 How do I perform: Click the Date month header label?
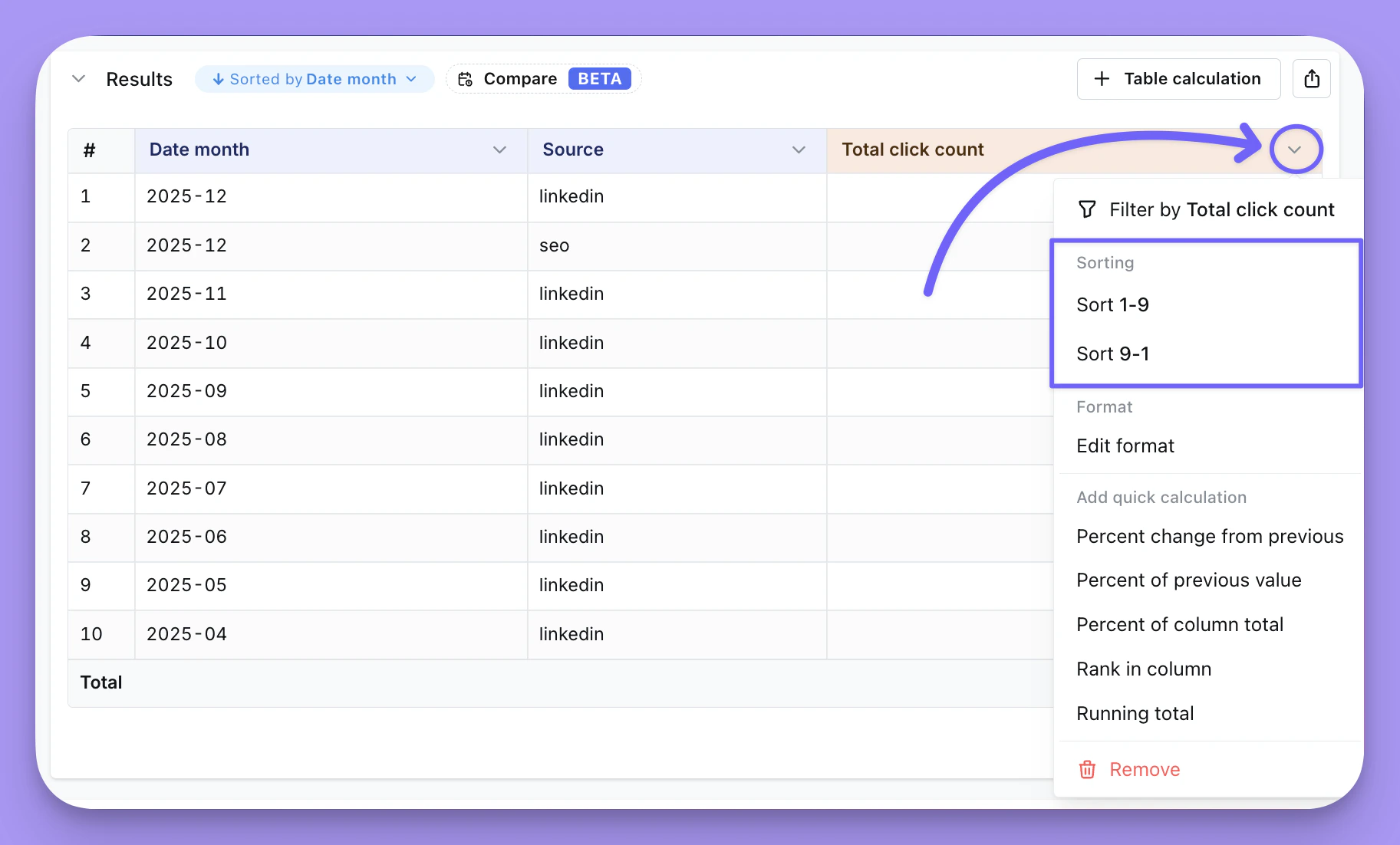(x=199, y=150)
